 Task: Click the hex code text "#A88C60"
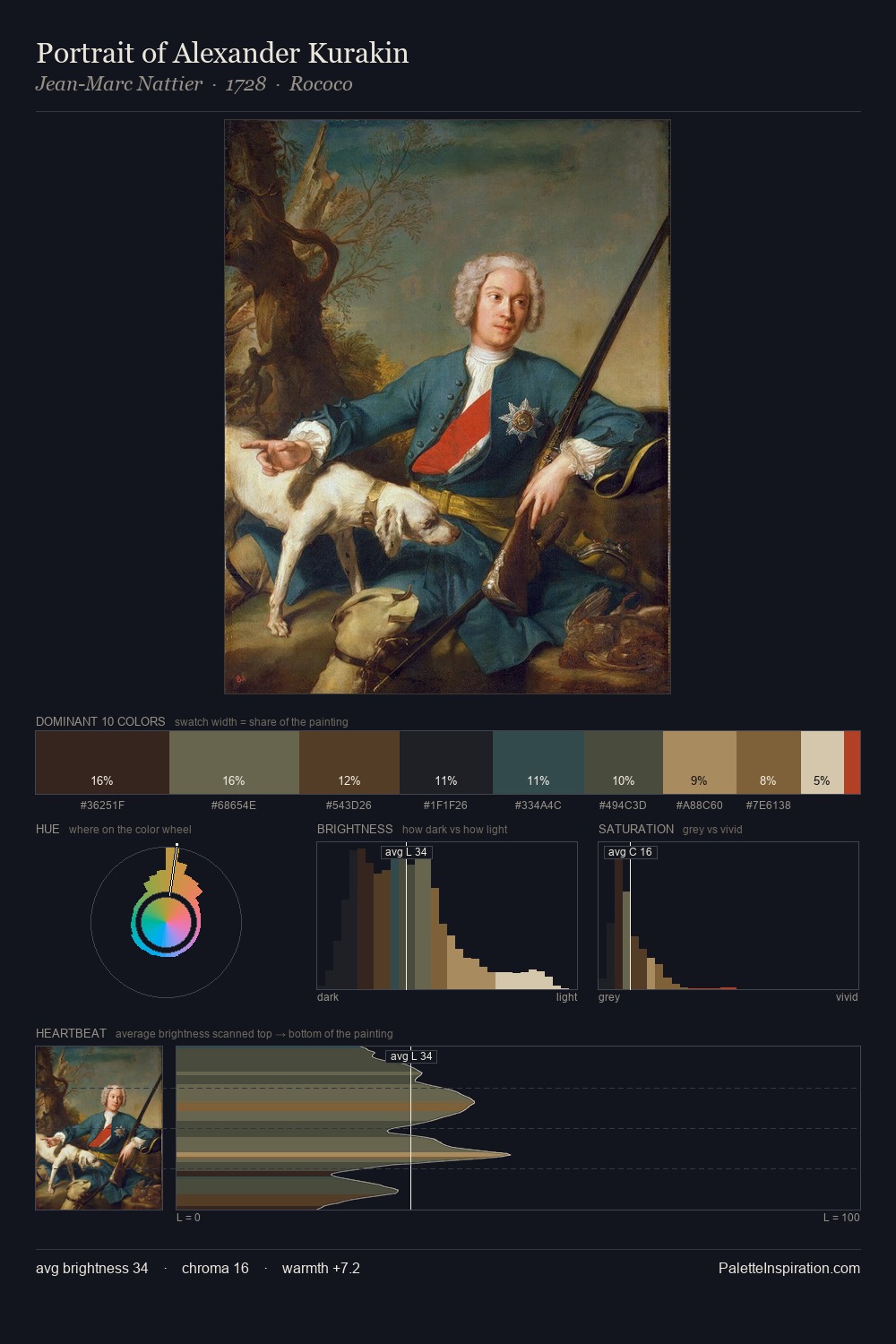[700, 806]
